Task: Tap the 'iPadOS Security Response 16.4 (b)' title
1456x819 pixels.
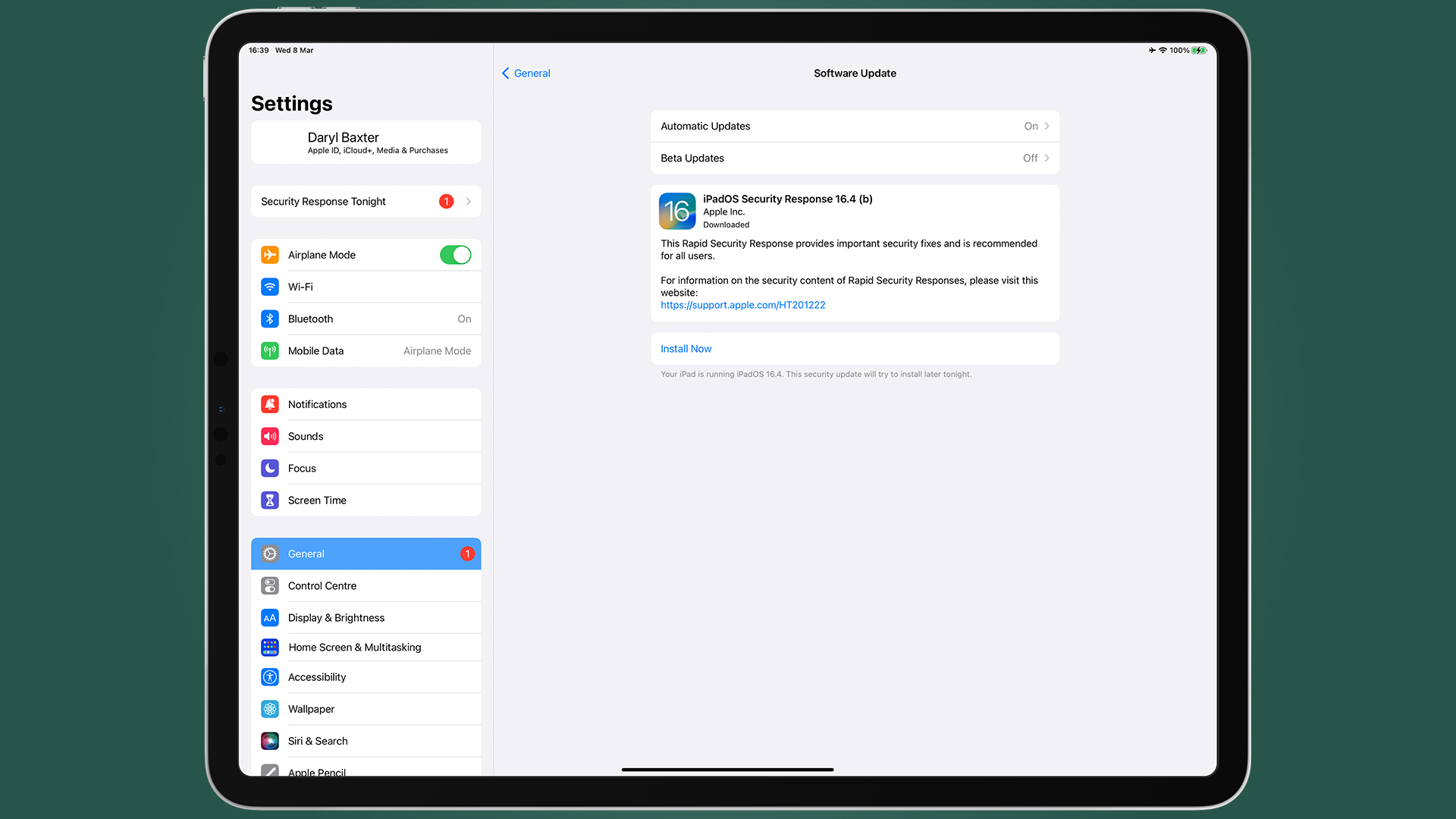Action: click(787, 199)
